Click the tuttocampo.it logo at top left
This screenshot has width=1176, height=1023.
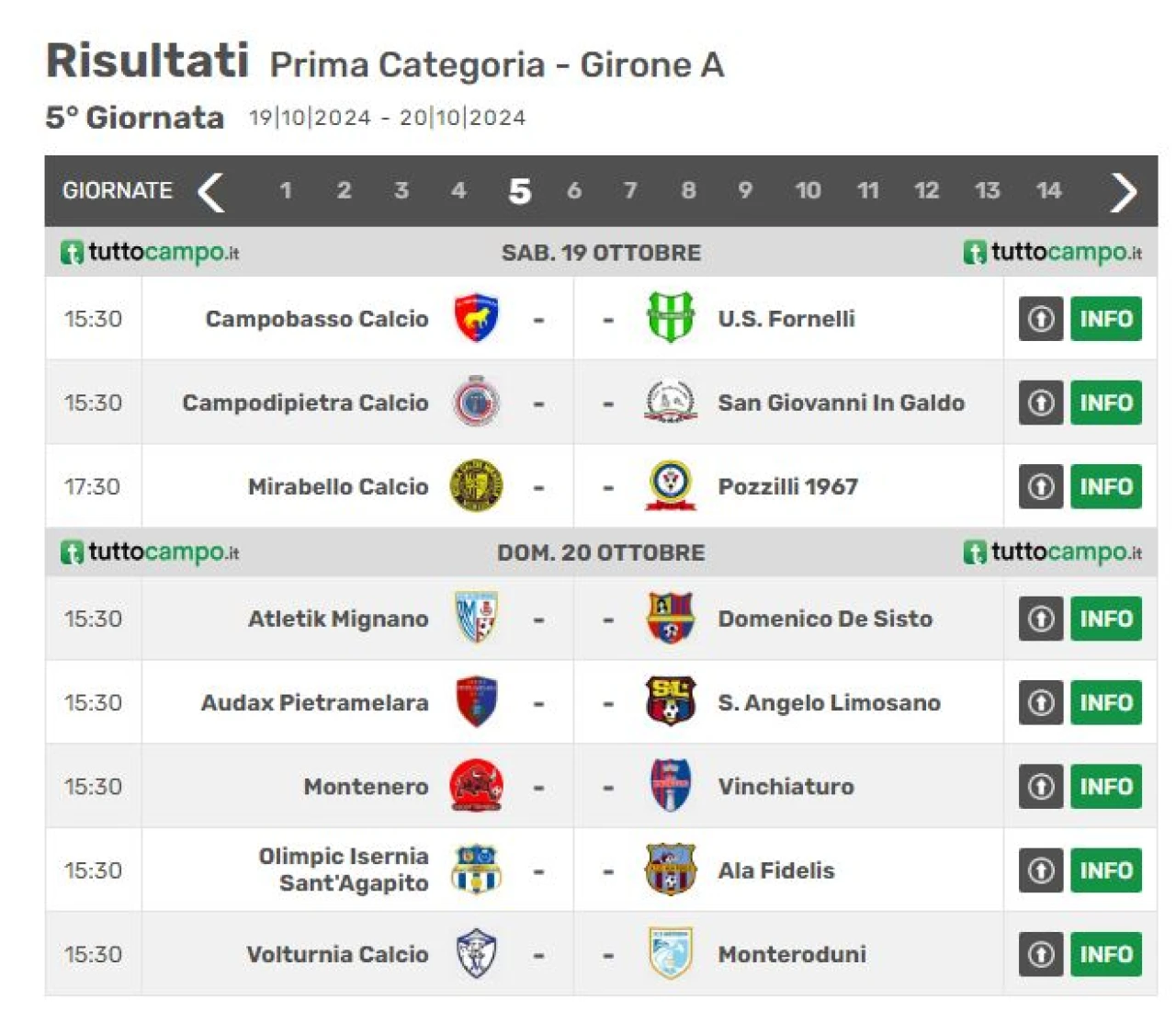click(x=150, y=252)
